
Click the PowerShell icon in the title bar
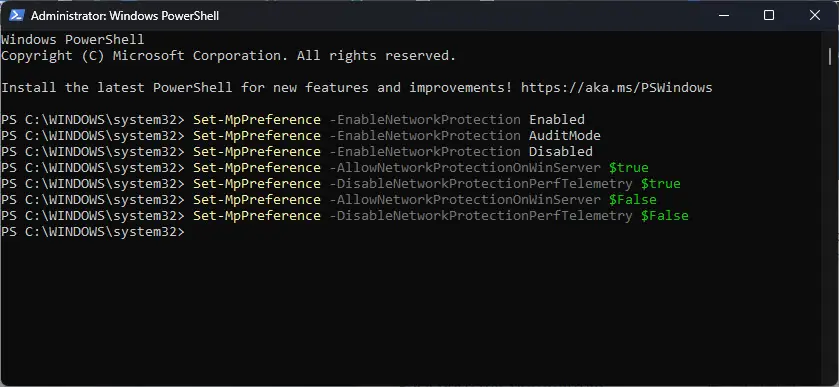15,16
